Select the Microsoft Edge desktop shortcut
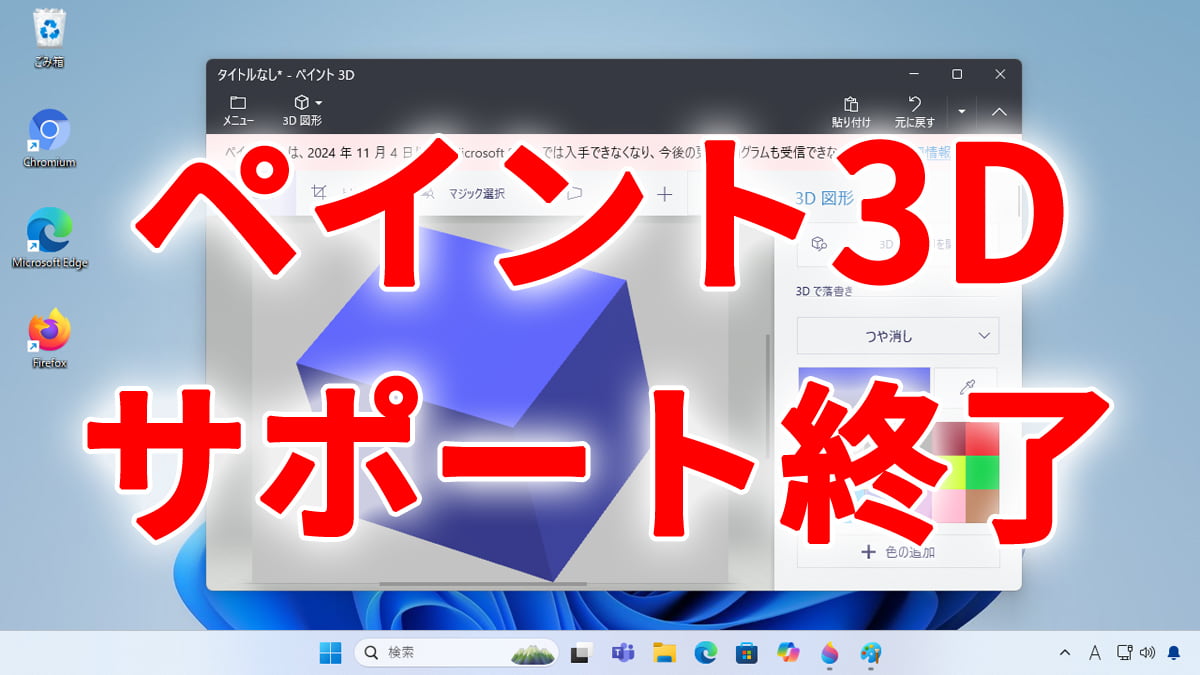This screenshot has height=675, width=1200. [x=49, y=238]
